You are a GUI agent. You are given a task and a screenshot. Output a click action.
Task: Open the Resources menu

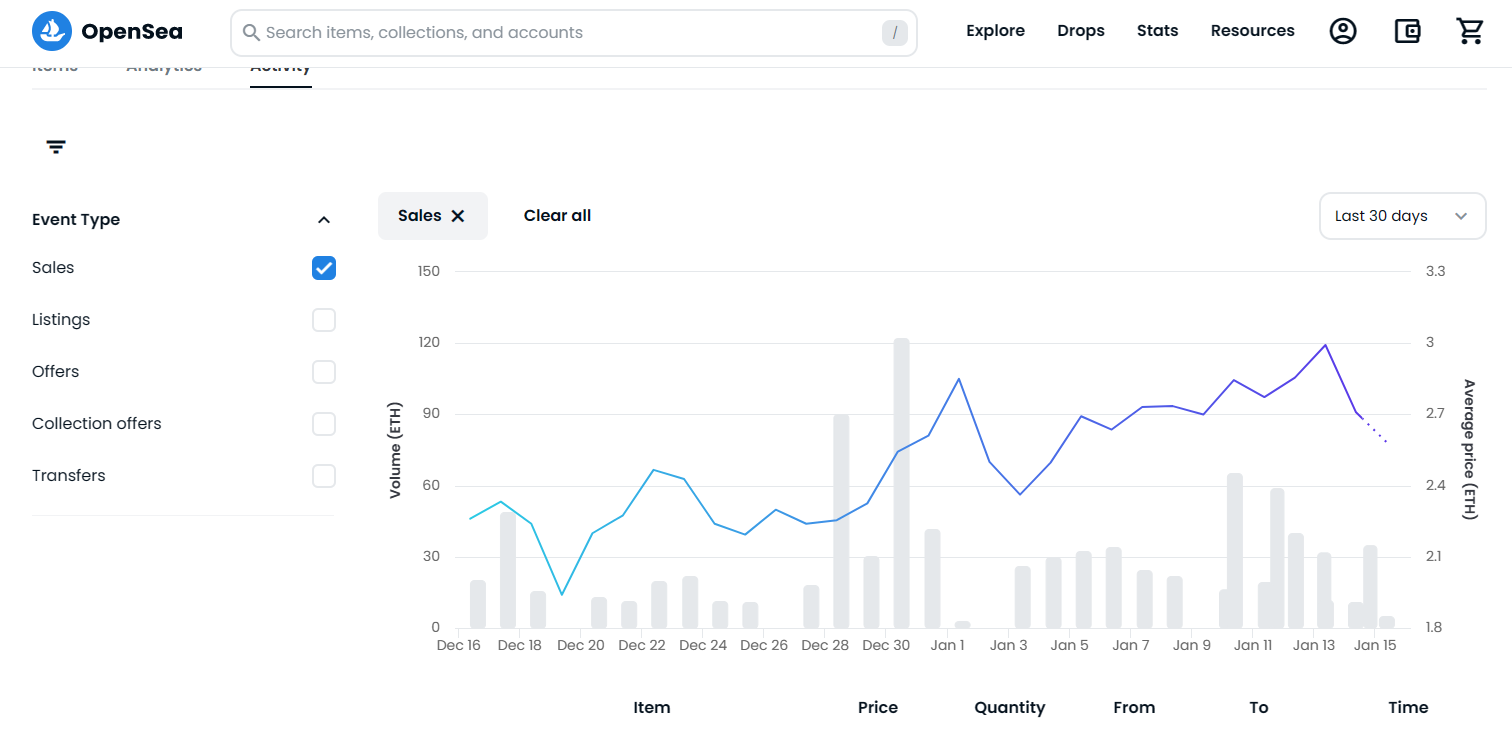(x=1253, y=31)
